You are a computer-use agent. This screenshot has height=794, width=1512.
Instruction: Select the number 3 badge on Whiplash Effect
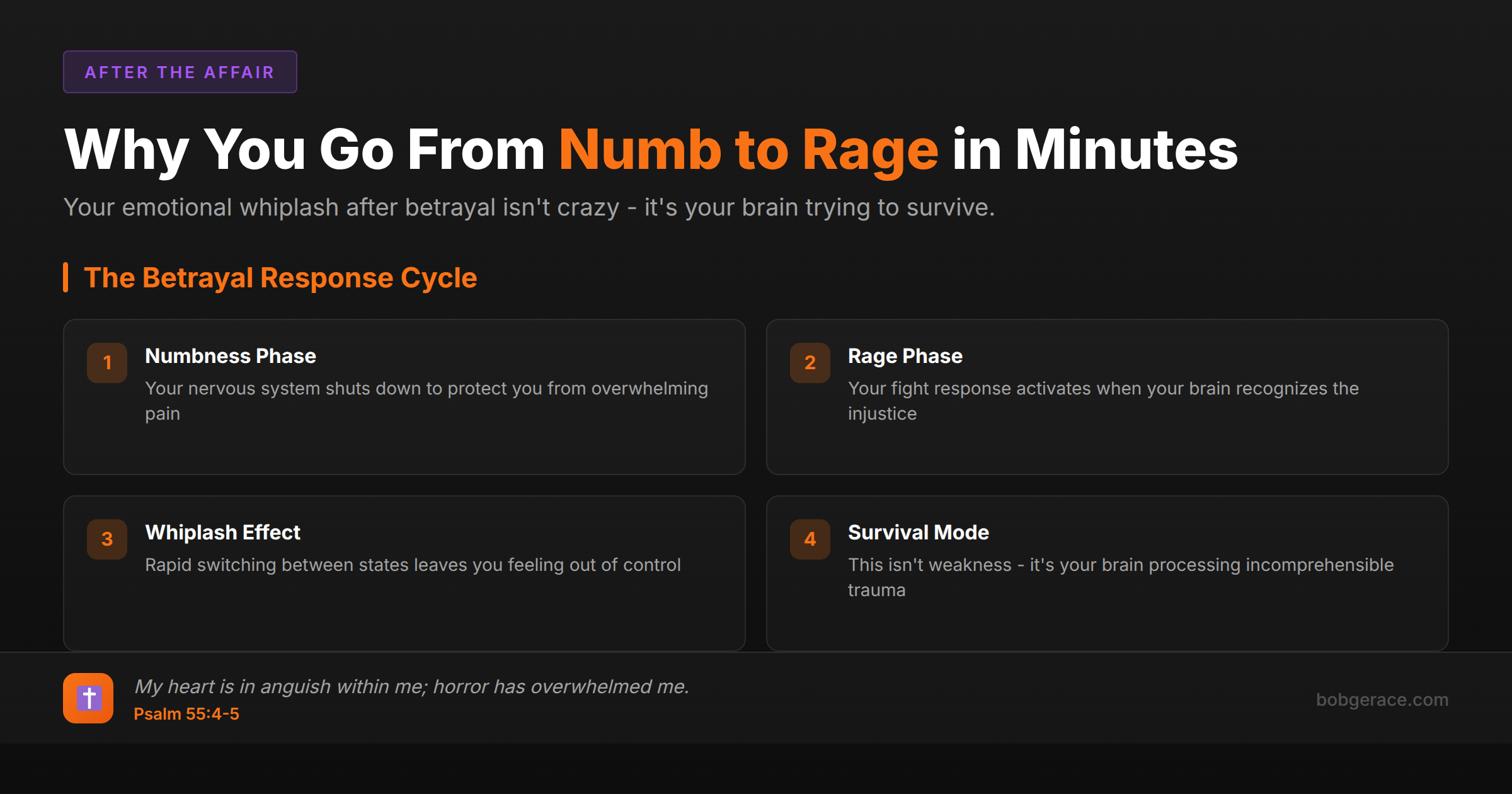[106, 539]
